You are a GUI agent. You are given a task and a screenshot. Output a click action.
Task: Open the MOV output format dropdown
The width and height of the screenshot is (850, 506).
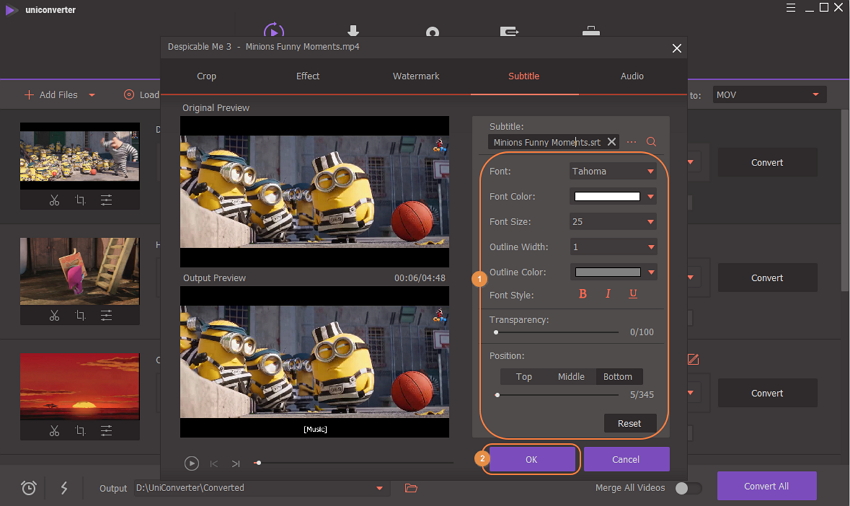click(769, 95)
